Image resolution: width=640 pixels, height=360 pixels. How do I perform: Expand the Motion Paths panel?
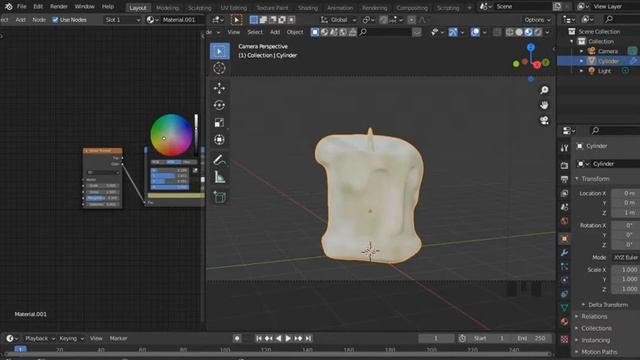coord(598,352)
